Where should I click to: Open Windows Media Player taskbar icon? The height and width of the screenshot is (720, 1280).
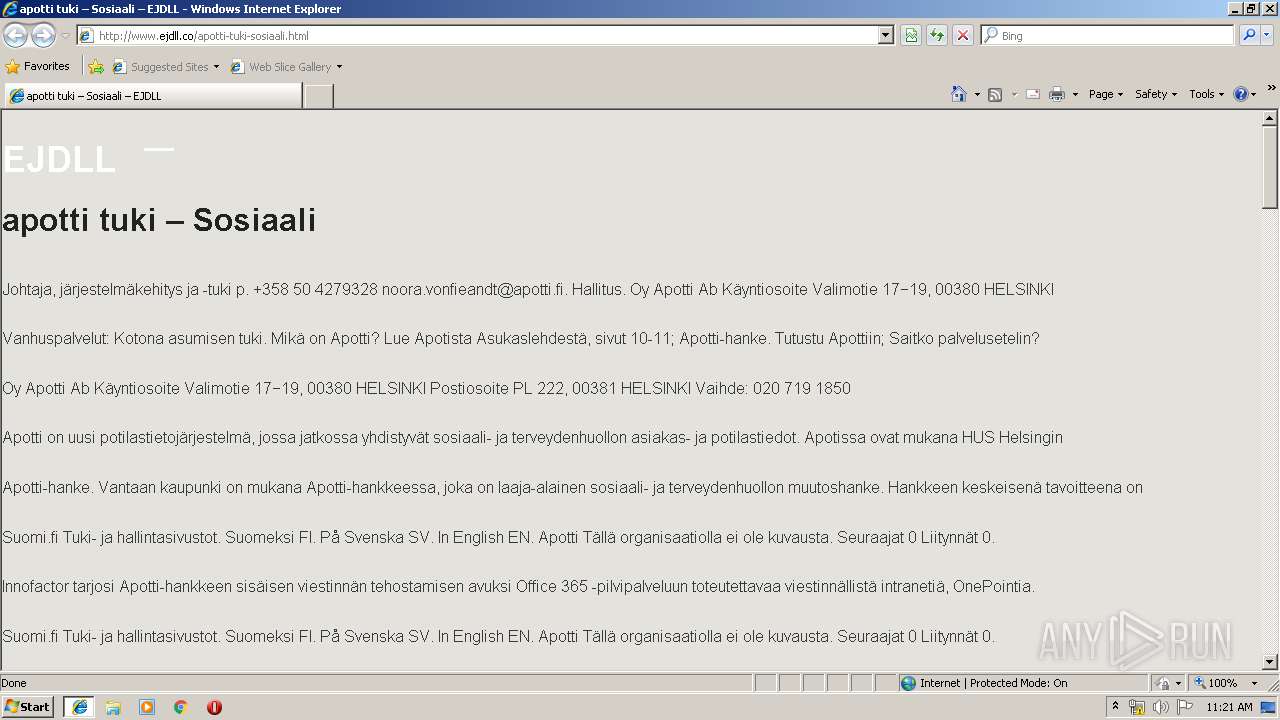coord(147,707)
